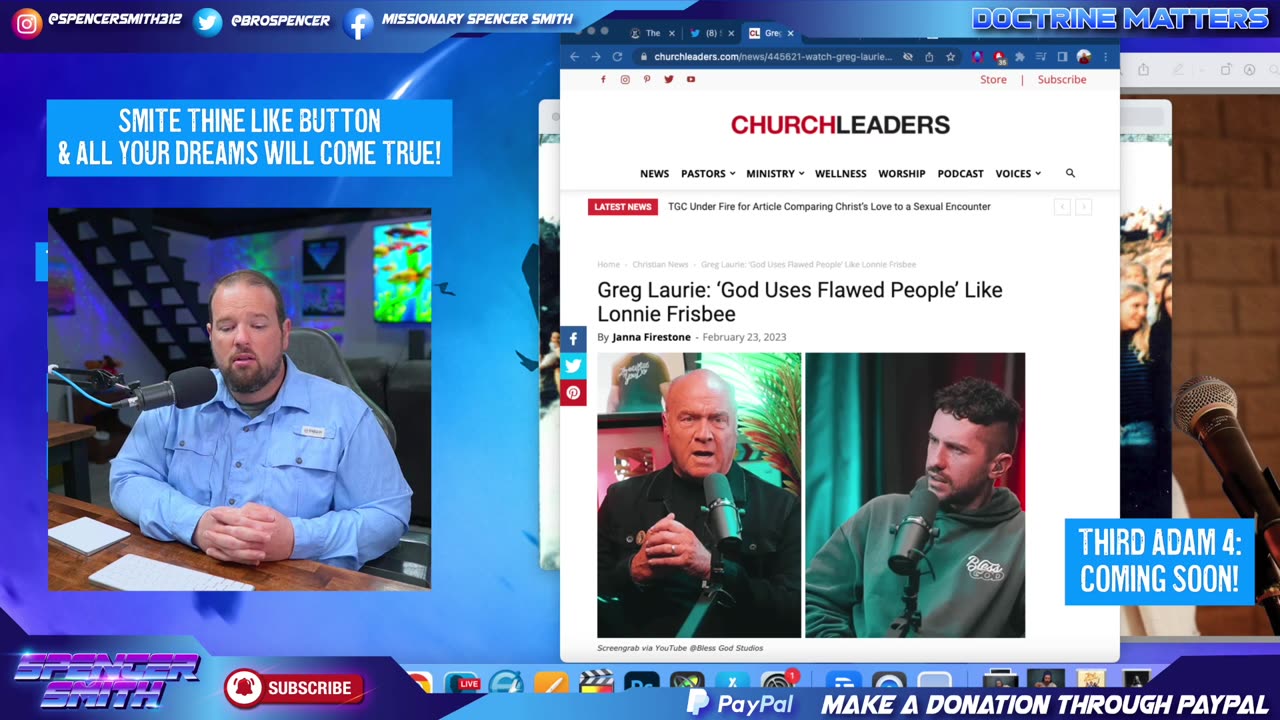Click the Screengrab via YouTube caption
Screen dimensions: 1280x720
pyautogui.click(x=680, y=648)
